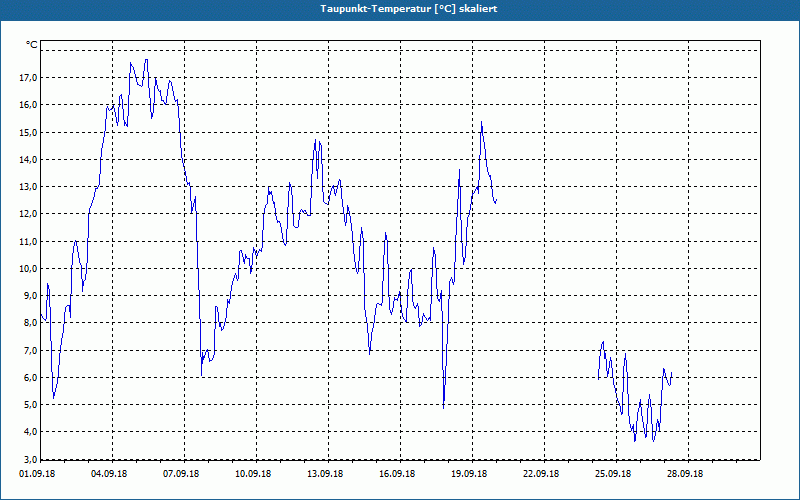Click the 25.09.18 date label
Viewport: 800px width, 500px height.
(x=613, y=473)
